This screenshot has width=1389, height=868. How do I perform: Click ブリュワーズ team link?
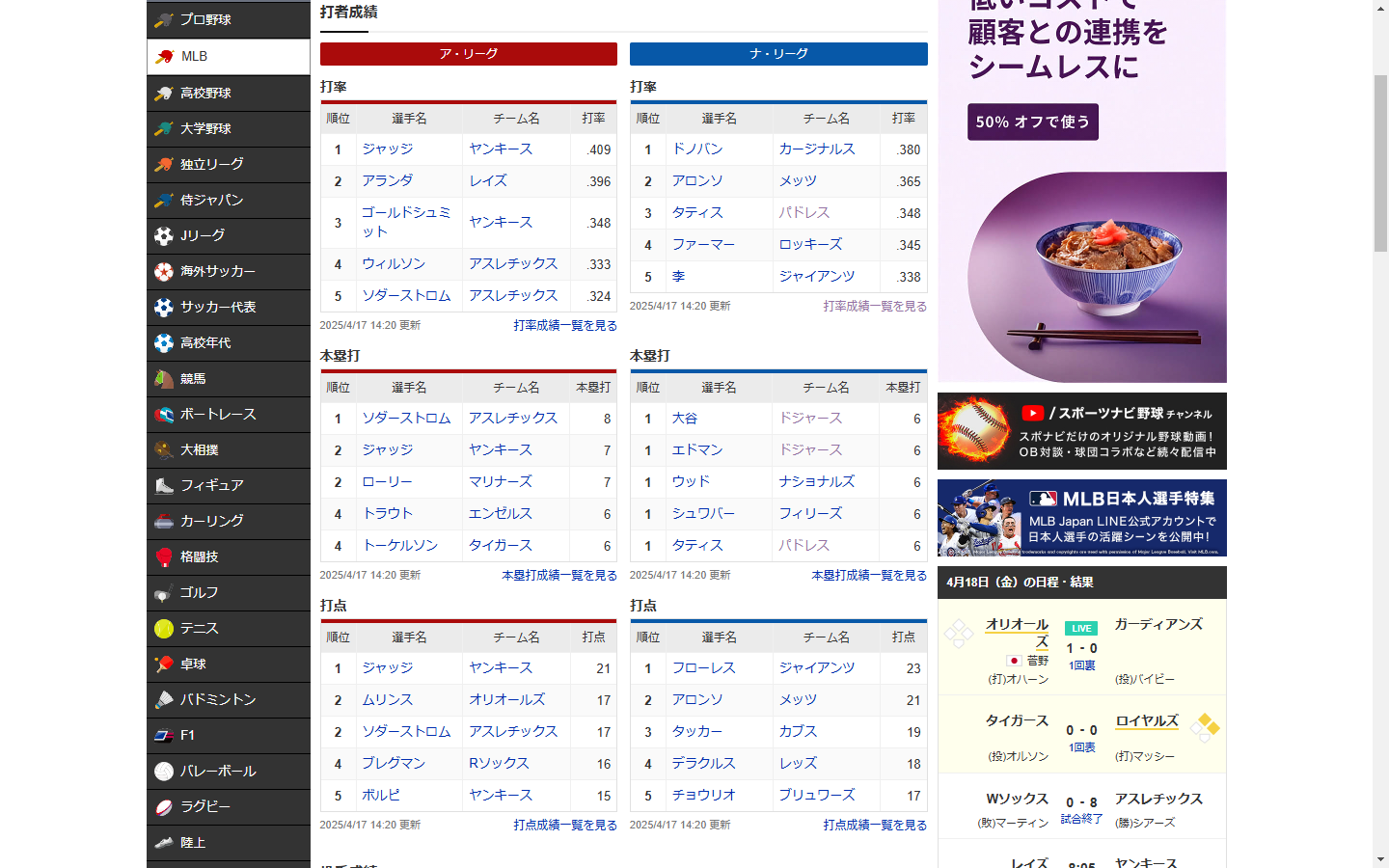click(817, 795)
